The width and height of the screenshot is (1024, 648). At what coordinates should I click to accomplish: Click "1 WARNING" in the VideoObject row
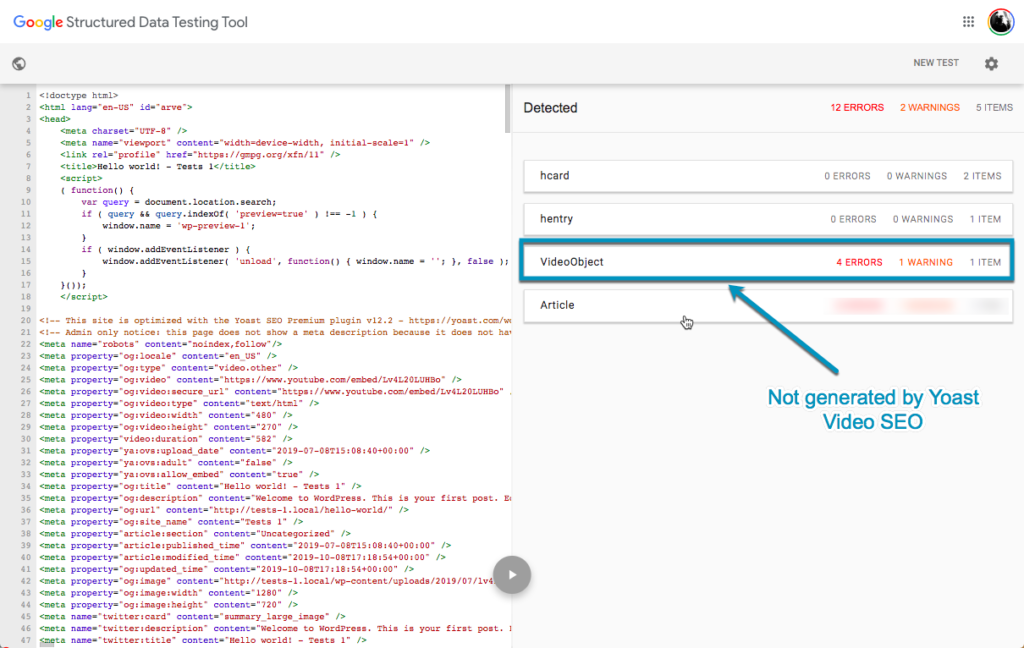925,263
